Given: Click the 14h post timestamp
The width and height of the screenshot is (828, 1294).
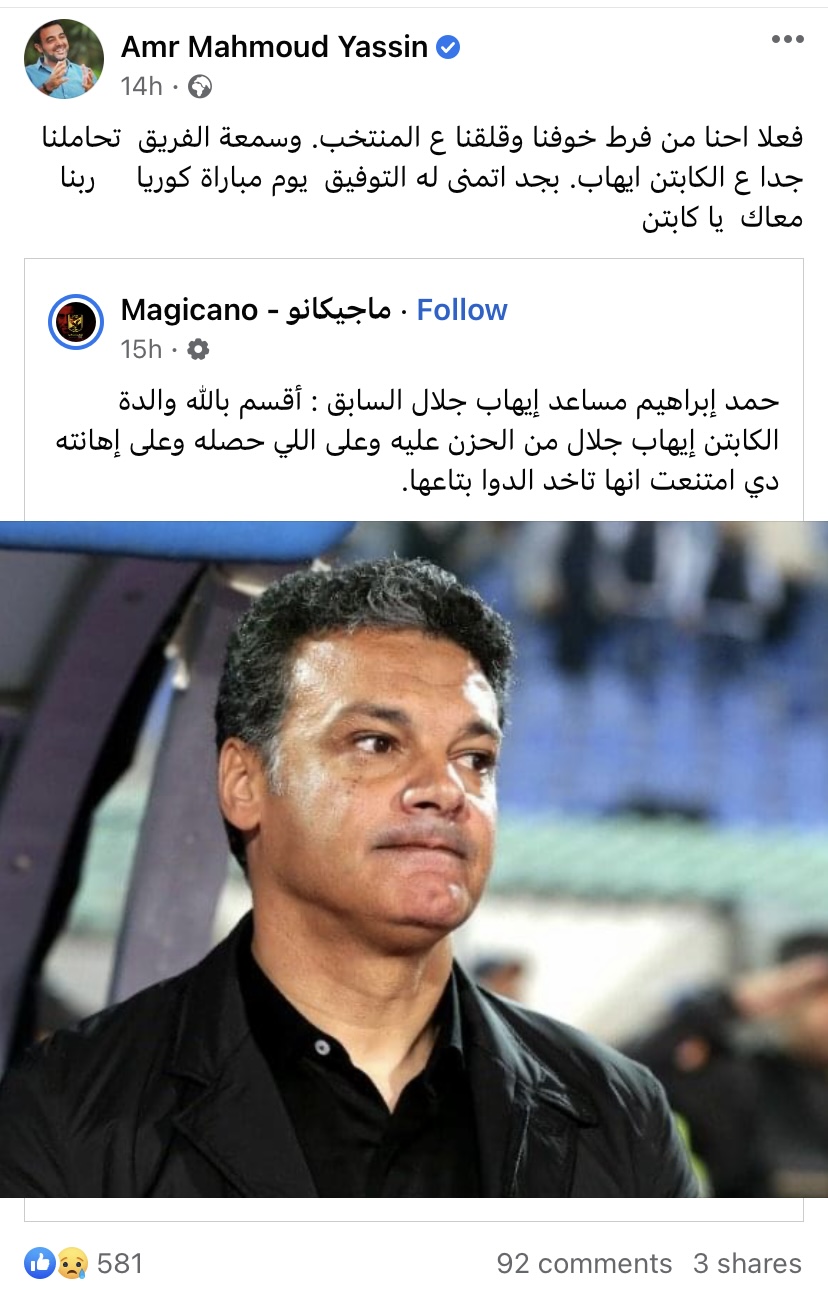Looking at the screenshot, I should (x=141, y=88).
